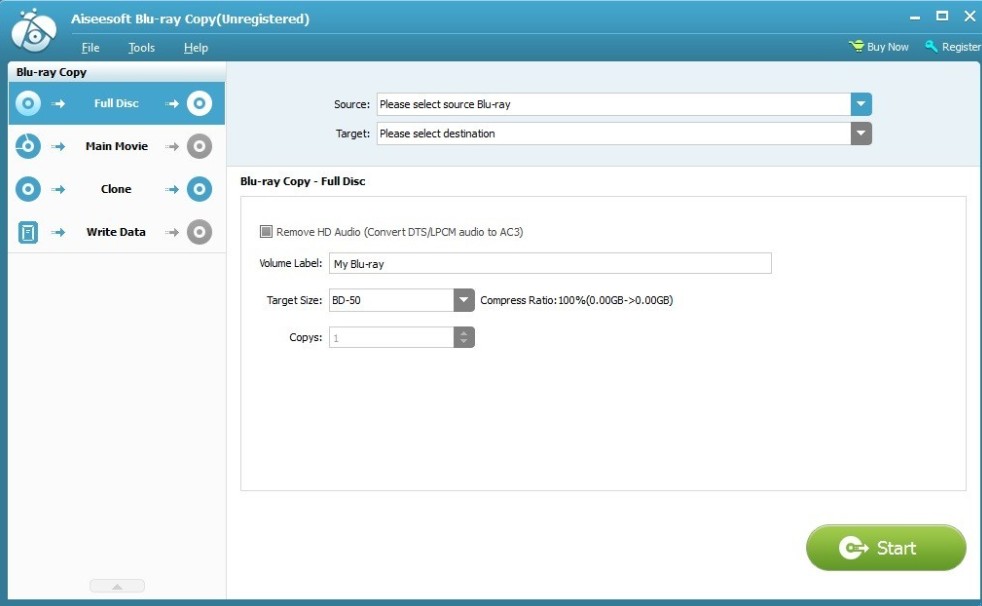
Task: Click the Register key icon
Action: (x=931, y=46)
